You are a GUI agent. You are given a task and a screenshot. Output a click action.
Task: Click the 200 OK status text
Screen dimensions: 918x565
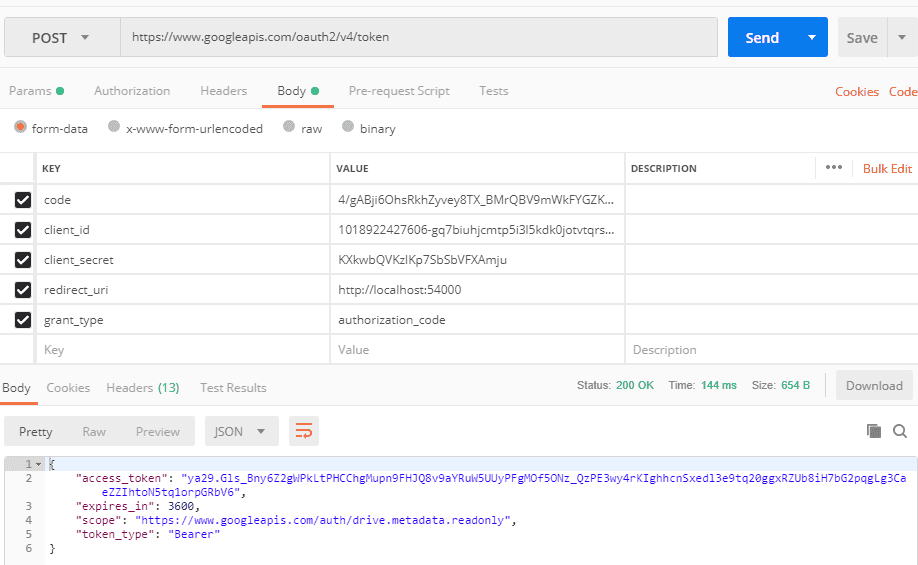635,385
